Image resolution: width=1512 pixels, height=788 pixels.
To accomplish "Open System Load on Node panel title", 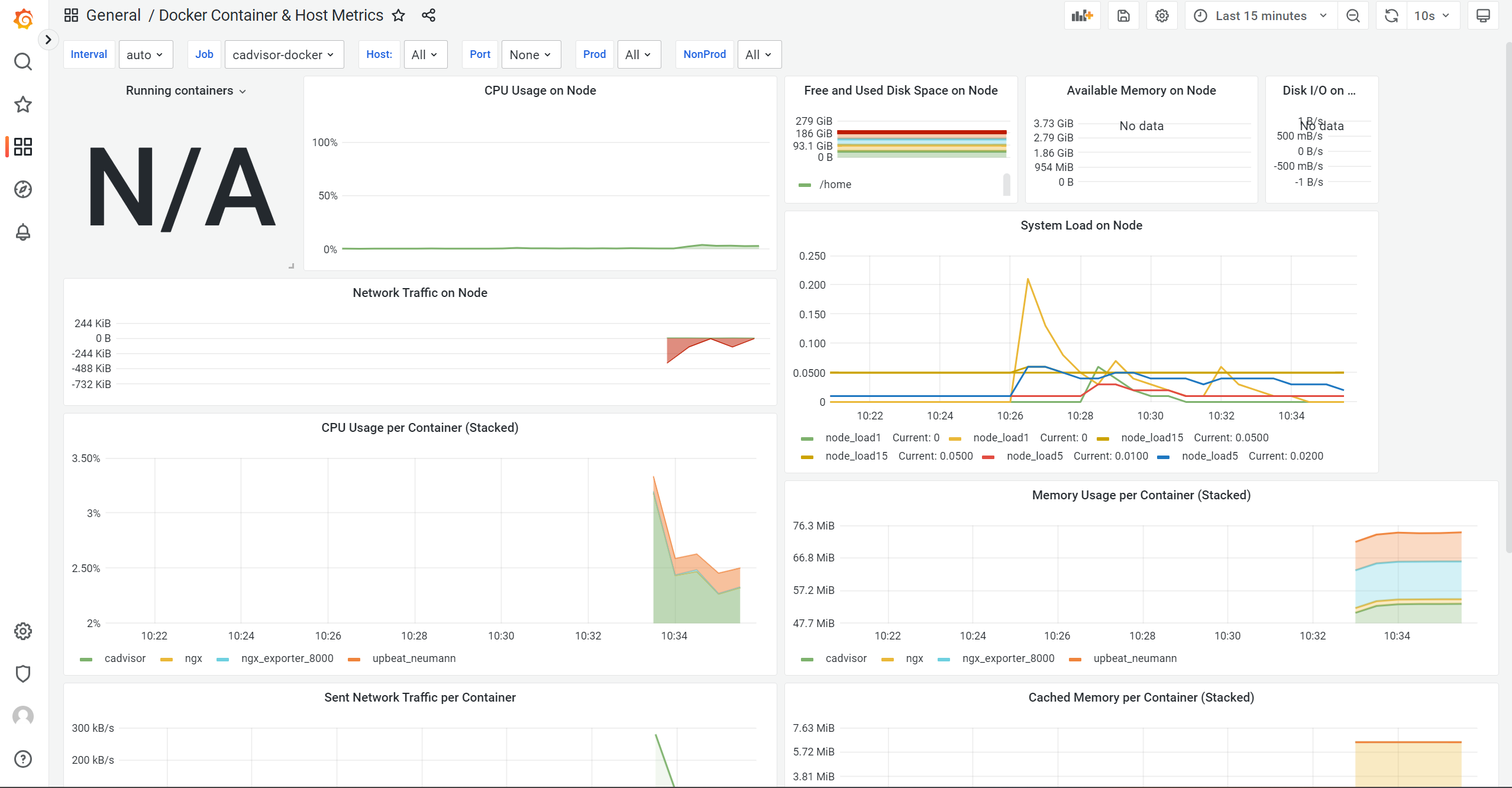I will (x=1081, y=225).
